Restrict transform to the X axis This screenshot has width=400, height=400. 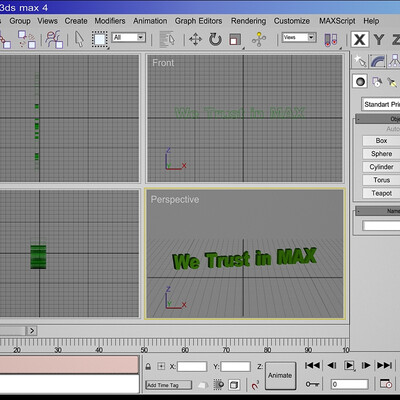(x=359, y=40)
